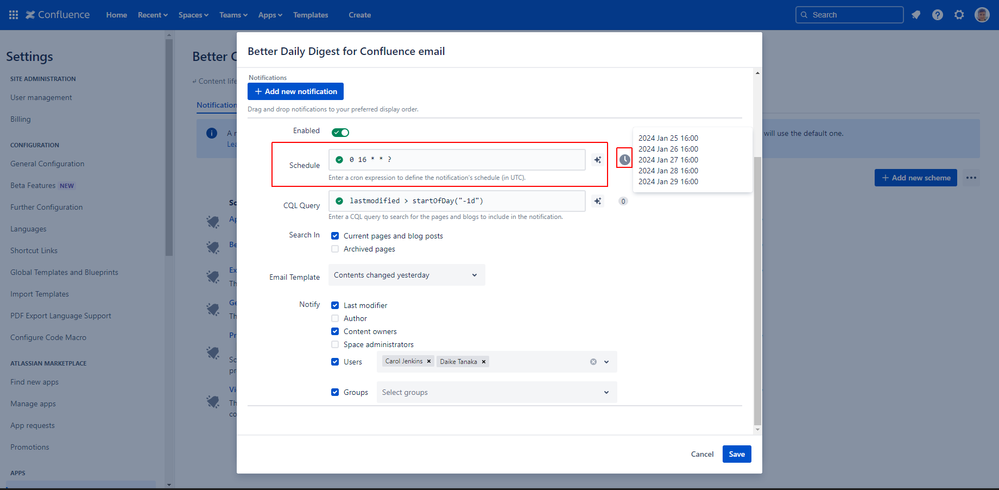Remove Carol Jenkins from Users field
Viewport: 999px width, 490px height.
pos(429,361)
